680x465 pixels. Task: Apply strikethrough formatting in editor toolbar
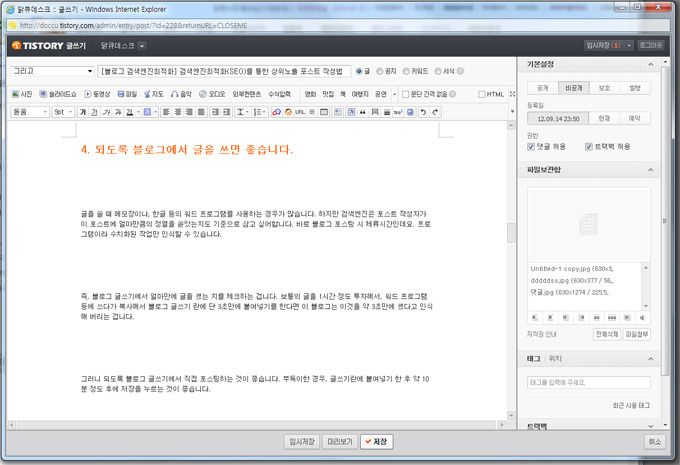(x=118, y=112)
